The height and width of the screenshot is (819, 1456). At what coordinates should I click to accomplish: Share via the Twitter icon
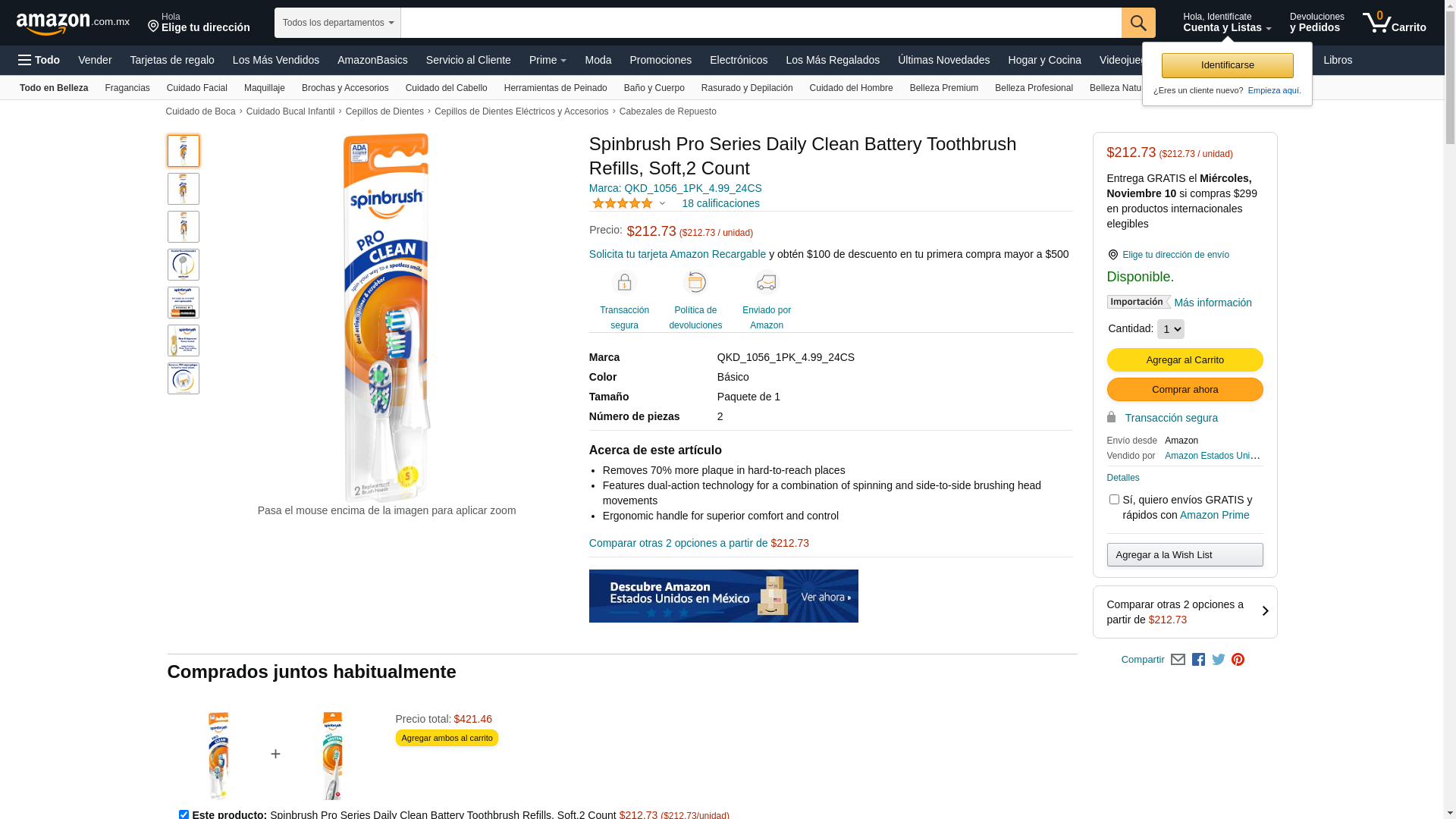[1218, 660]
